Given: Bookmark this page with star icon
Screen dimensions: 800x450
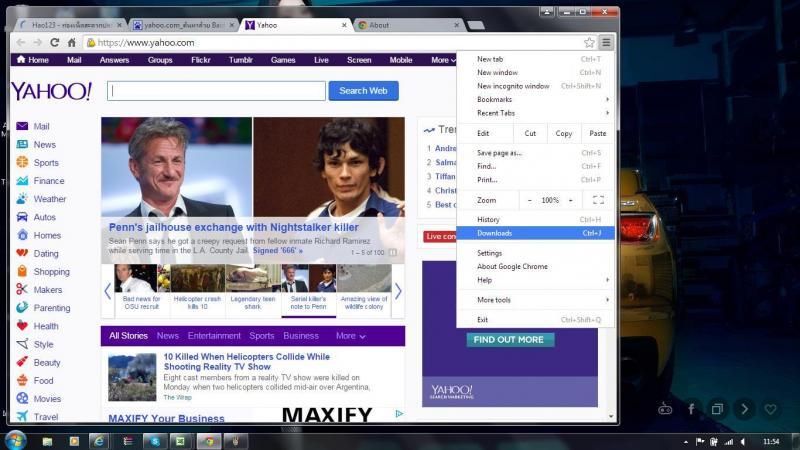Looking at the screenshot, I should click(x=589, y=42).
